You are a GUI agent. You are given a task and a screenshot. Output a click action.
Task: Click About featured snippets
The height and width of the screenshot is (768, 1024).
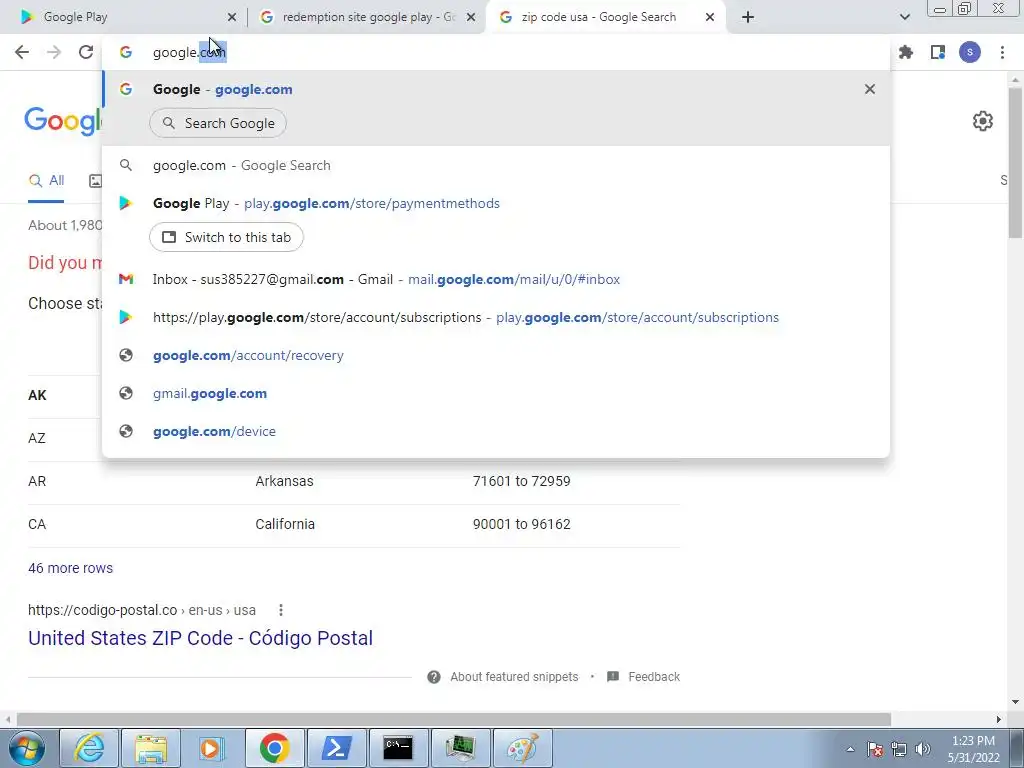click(x=514, y=677)
